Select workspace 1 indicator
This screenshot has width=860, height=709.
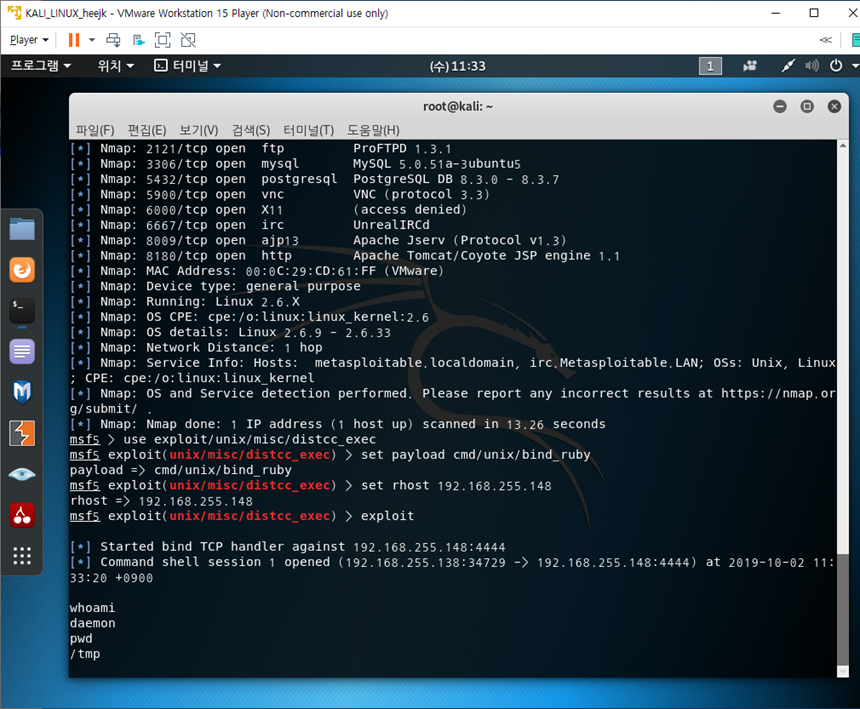(710, 66)
